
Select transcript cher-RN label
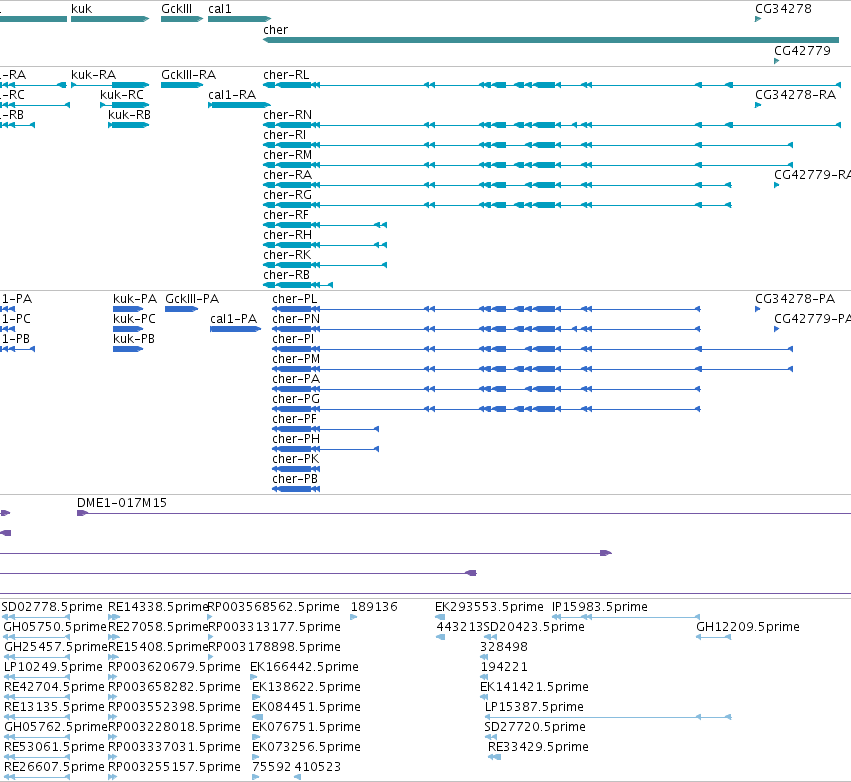pos(288,115)
